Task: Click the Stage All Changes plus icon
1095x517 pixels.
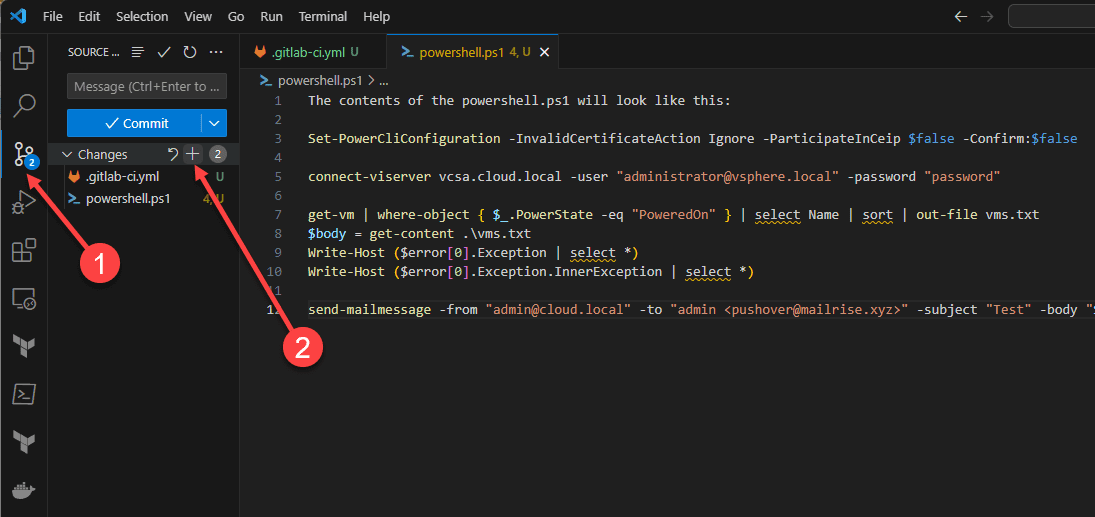Action: click(x=193, y=154)
